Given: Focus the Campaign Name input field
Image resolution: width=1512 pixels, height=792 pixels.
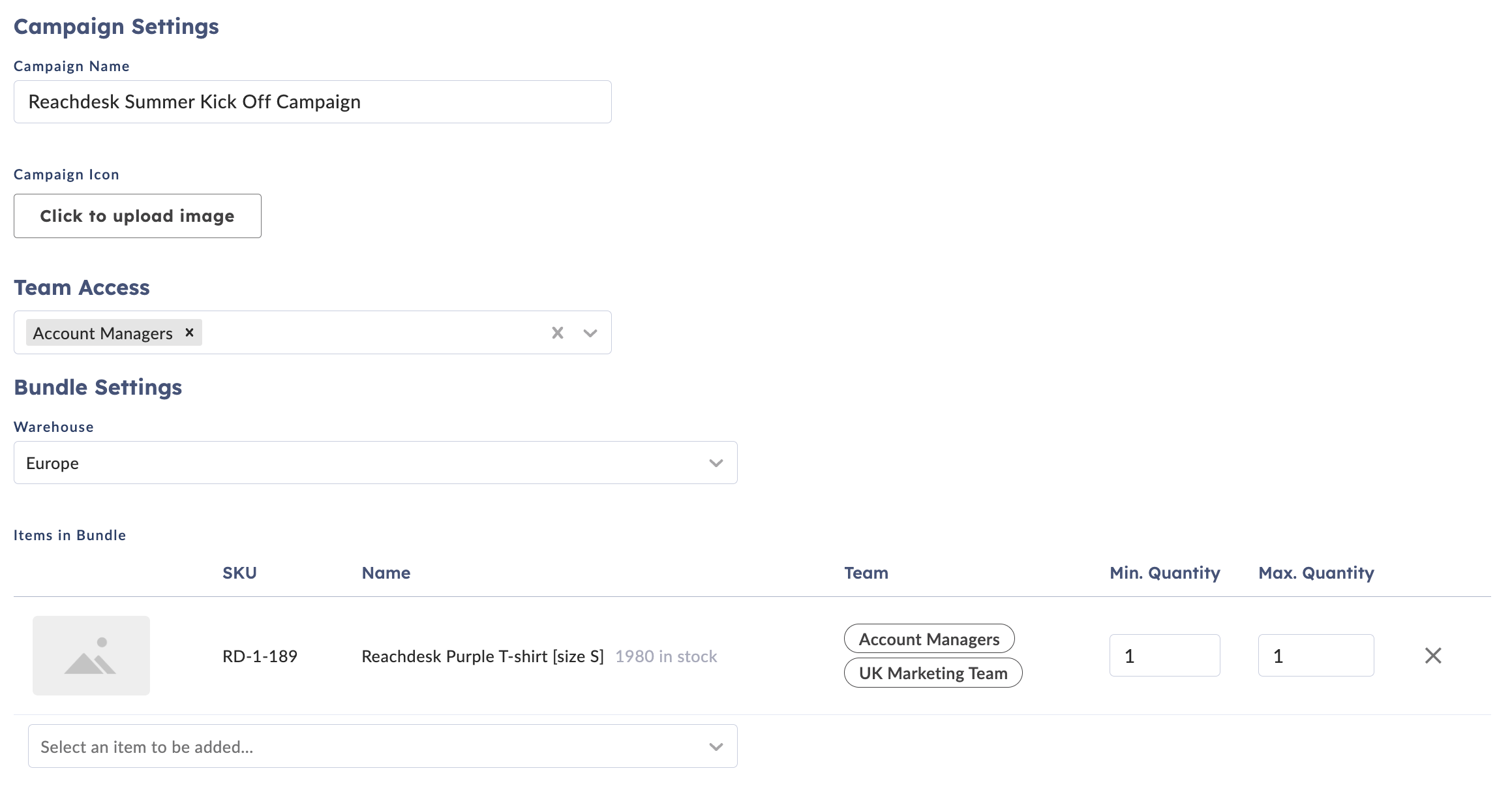Looking at the screenshot, I should [312, 102].
